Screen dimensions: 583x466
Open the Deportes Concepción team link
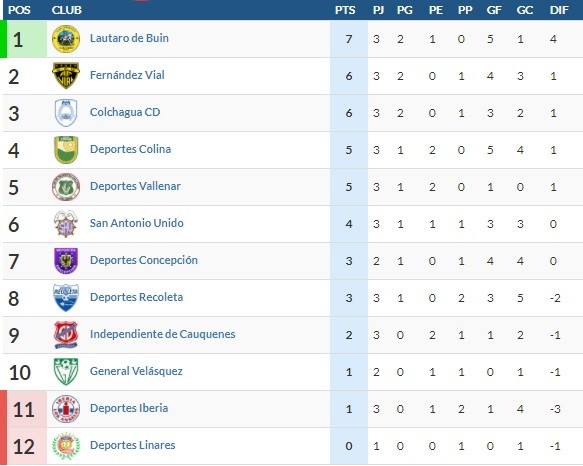(x=144, y=260)
